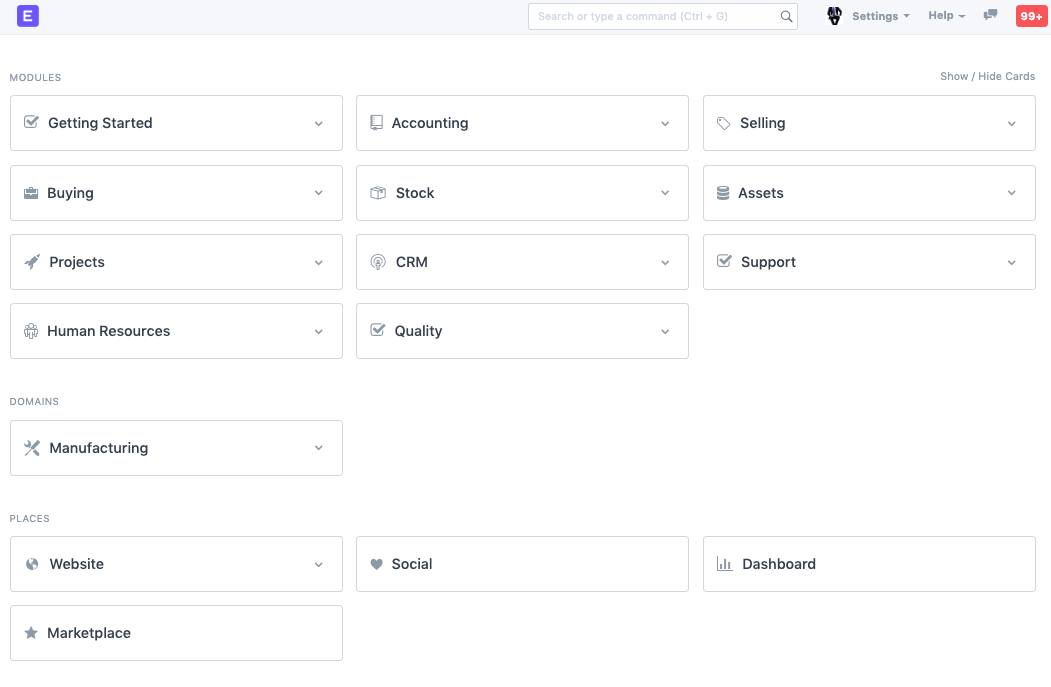1051x687 pixels.
Task: Click the Social heart icon
Action: coord(377,564)
